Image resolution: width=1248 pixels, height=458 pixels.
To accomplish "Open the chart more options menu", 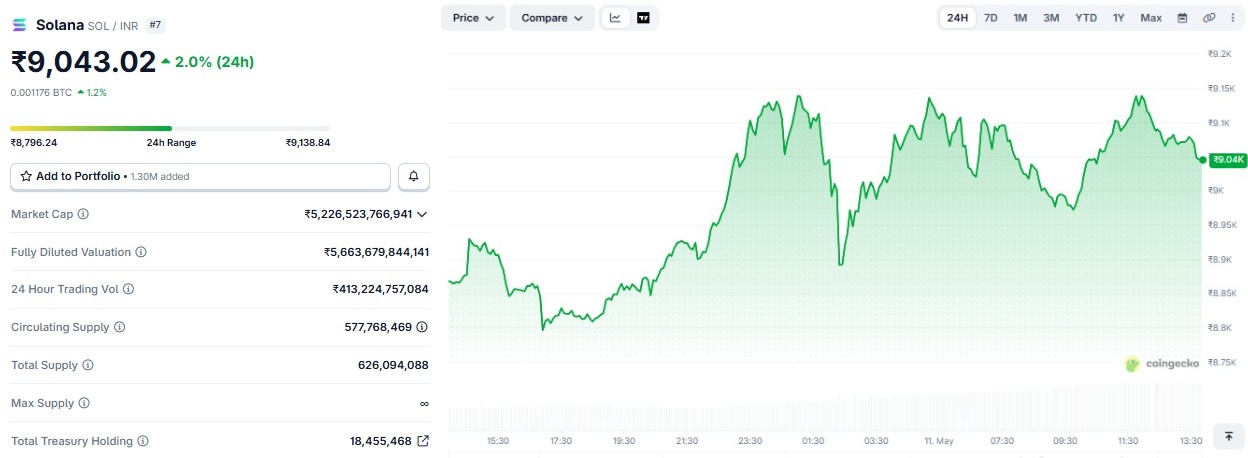I will click(x=1233, y=18).
